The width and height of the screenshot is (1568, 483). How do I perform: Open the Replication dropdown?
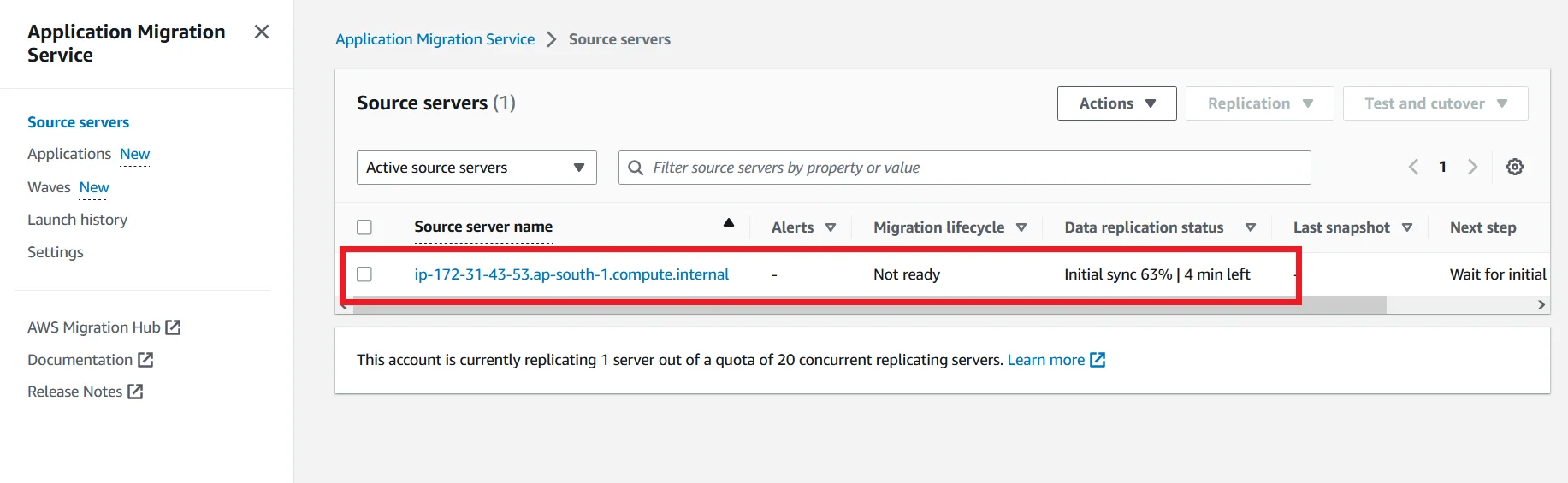point(1260,103)
